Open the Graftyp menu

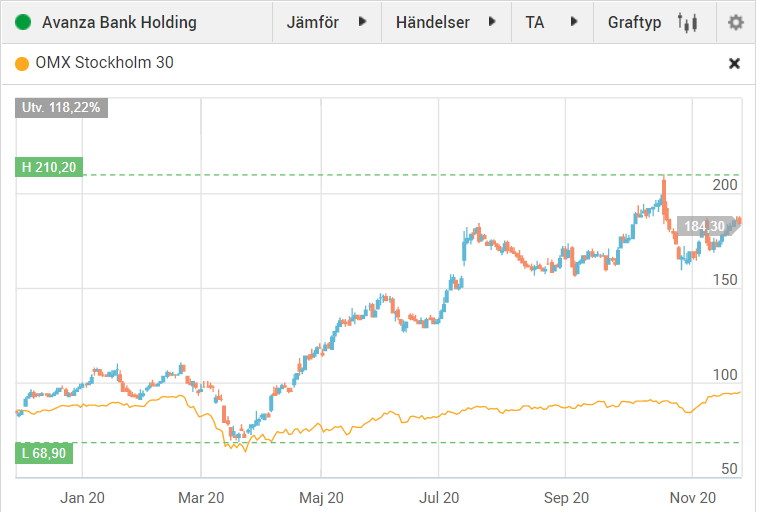pyautogui.click(x=654, y=22)
